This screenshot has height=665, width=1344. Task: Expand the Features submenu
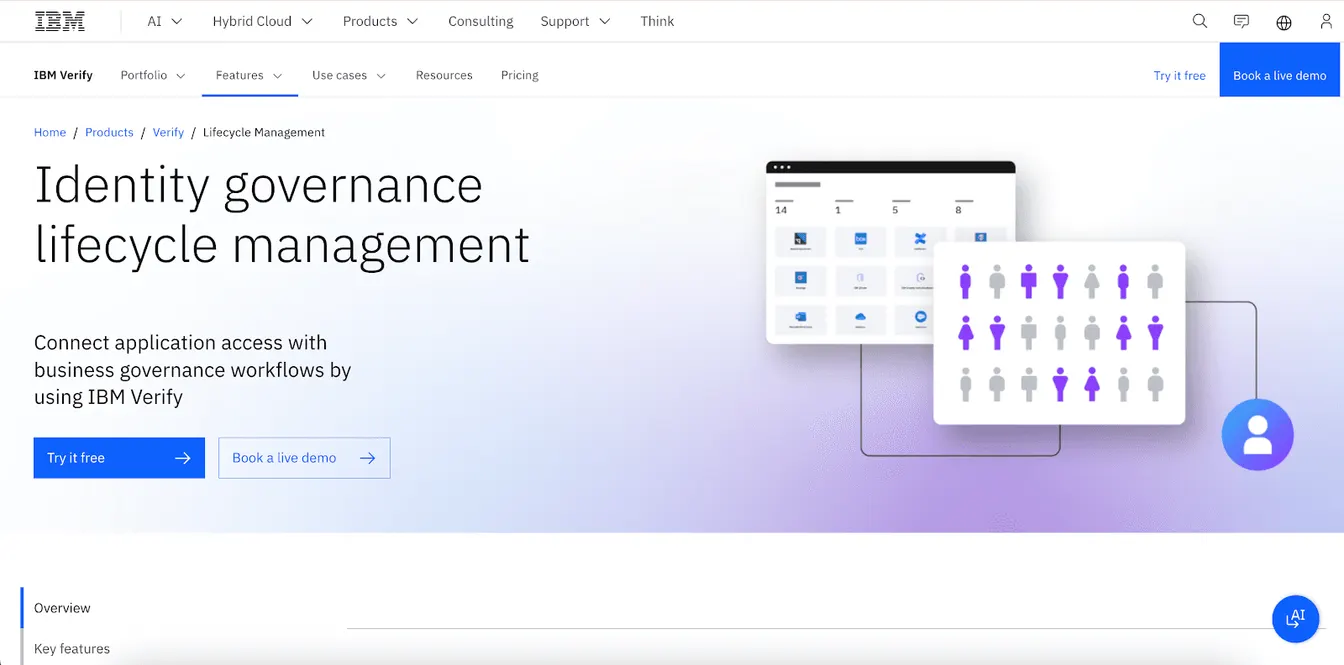tap(249, 75)
